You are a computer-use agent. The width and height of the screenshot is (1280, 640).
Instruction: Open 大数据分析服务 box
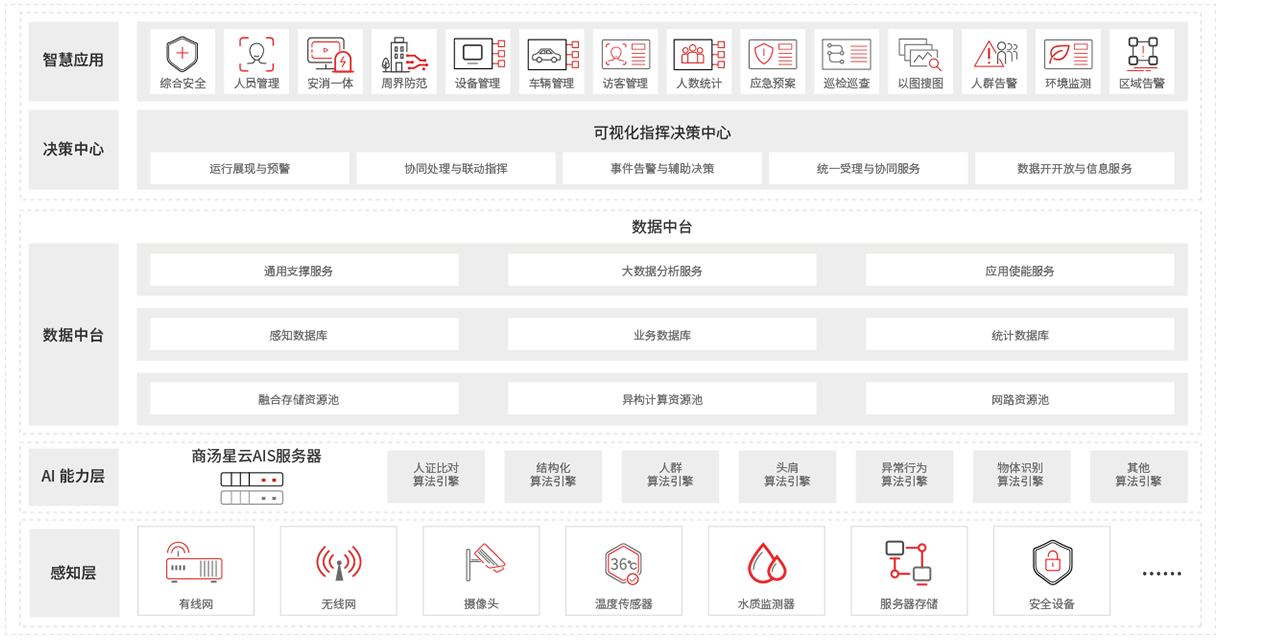[x=662, y=270]
